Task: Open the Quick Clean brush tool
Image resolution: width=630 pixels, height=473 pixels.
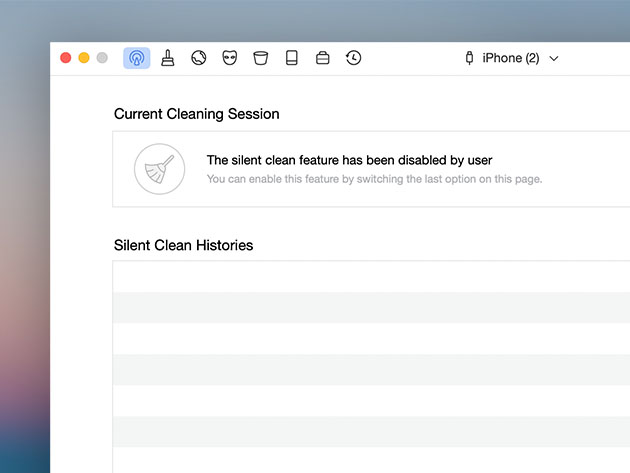Action: 168,58
